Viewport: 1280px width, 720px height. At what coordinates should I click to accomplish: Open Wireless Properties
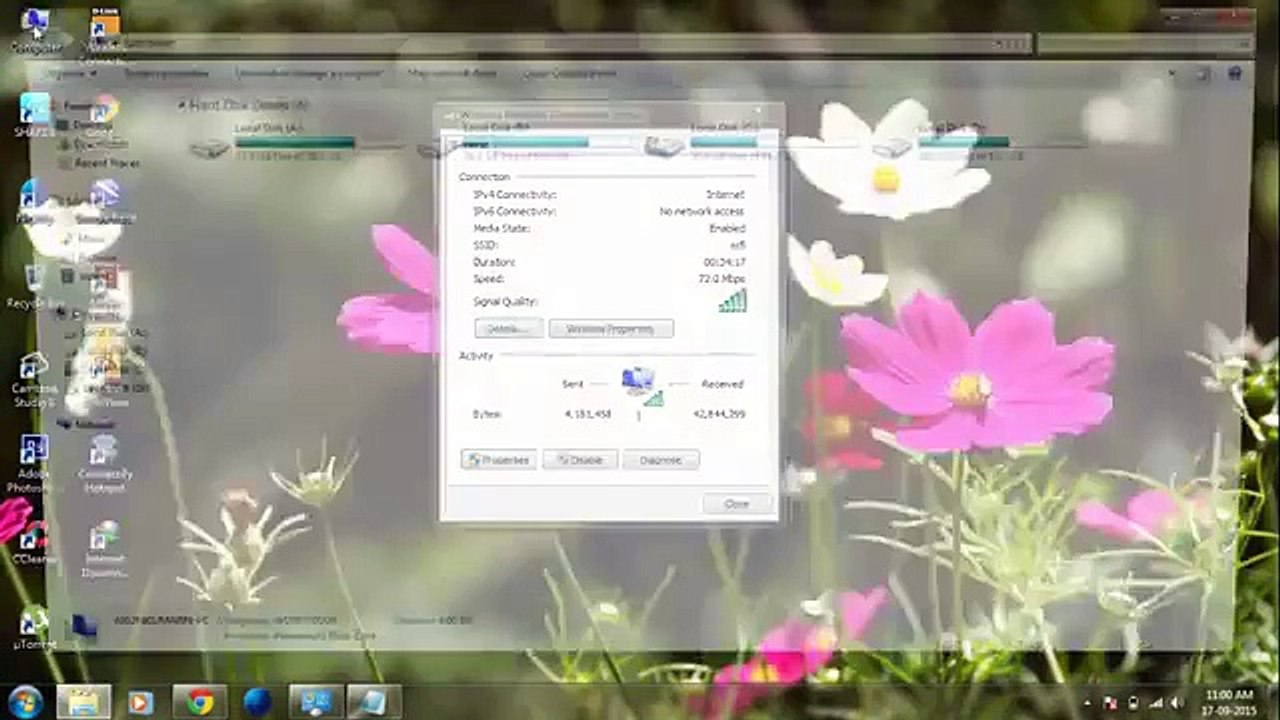[611, 328]
